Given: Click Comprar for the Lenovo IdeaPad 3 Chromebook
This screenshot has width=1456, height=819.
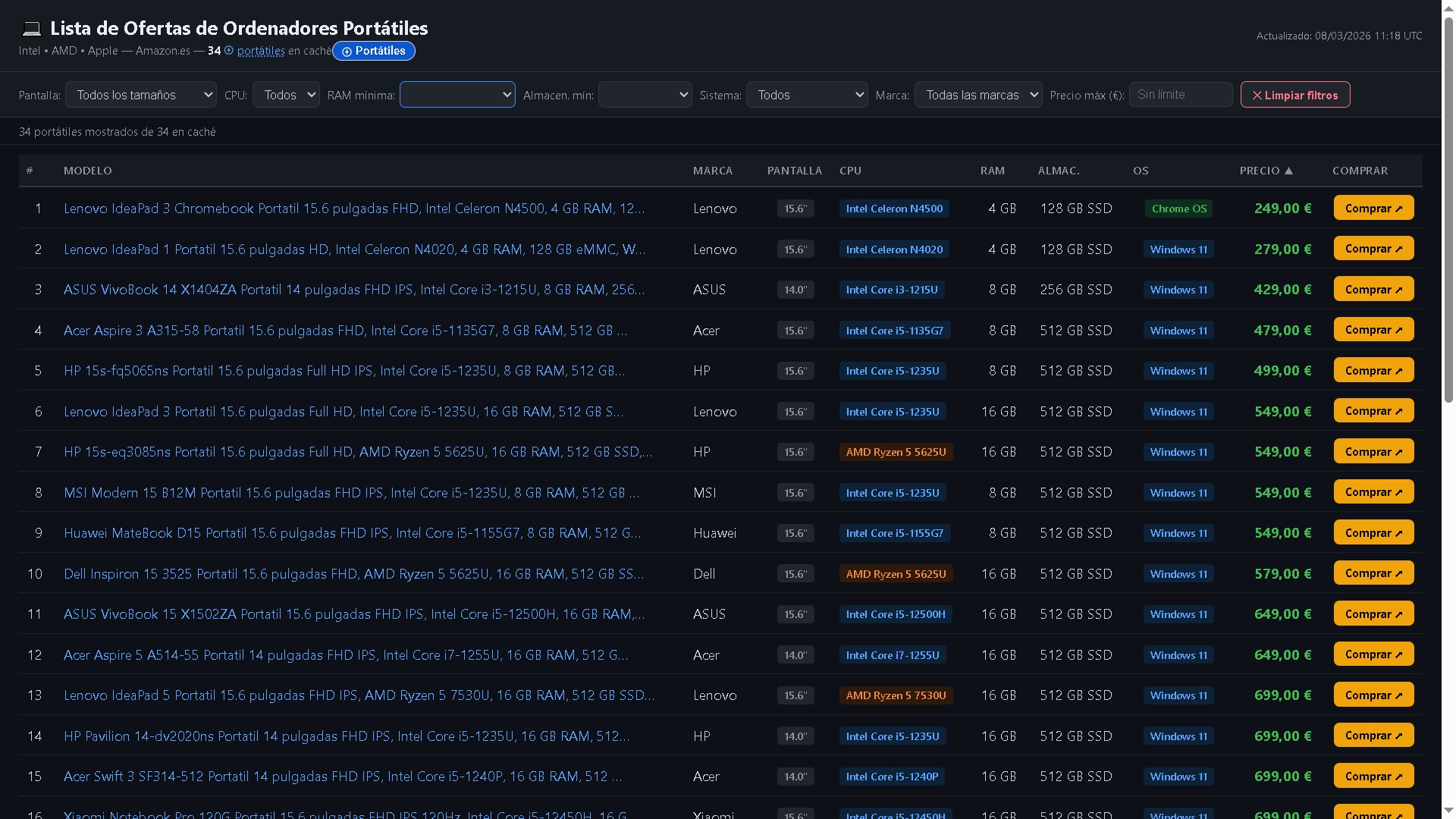Looking at the screenshot, I should pyautogui.click(x=1373, y=208).
